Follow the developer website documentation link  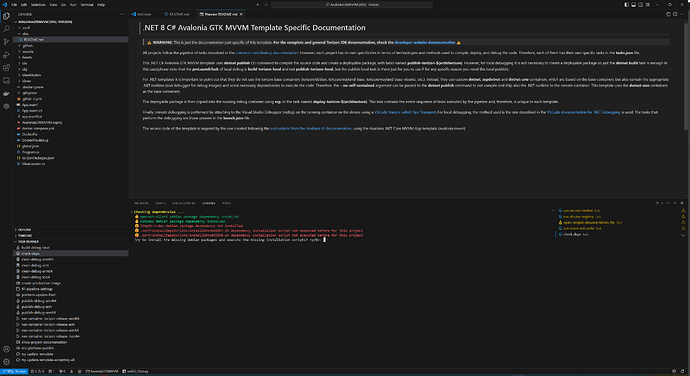click(x=425, y=42)
